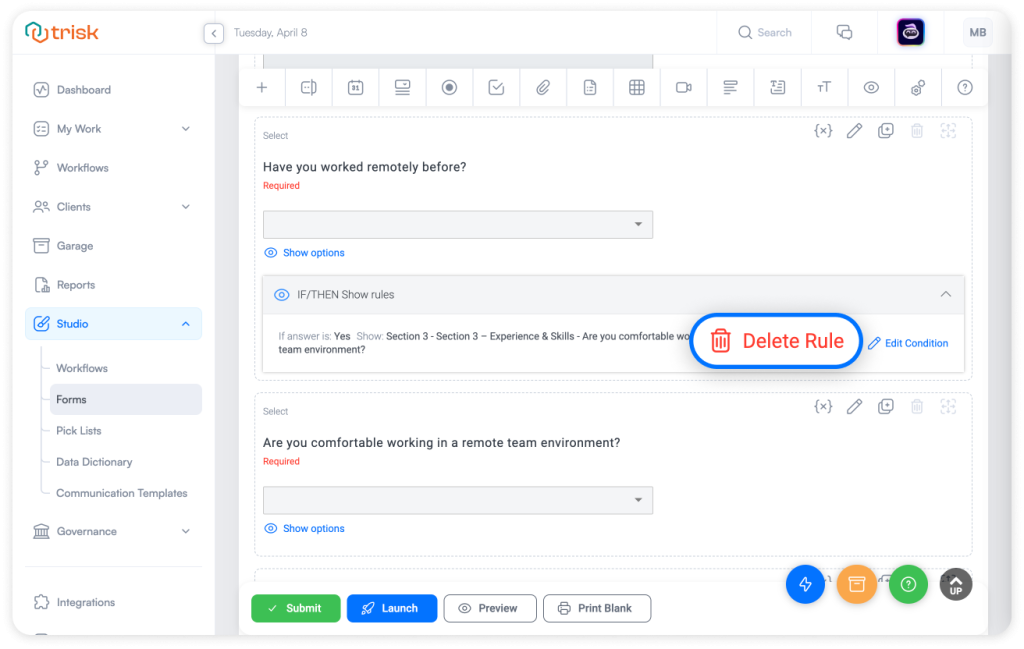Screen dimensions: 1024x649
Task: Open the chat messages icon in header
Action: [844, 33]
